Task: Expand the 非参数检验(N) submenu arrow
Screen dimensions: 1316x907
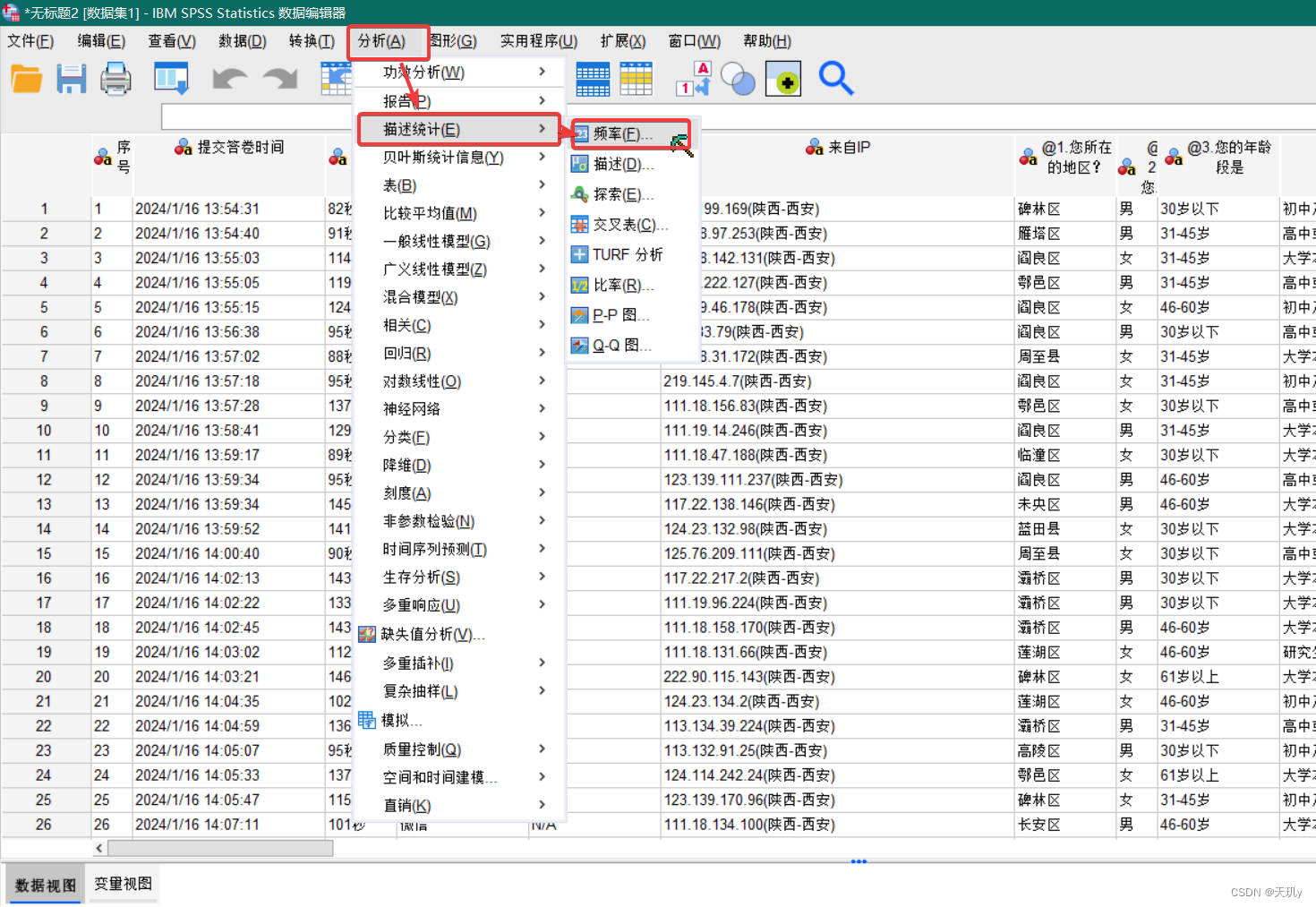Action: coord(543,520)
